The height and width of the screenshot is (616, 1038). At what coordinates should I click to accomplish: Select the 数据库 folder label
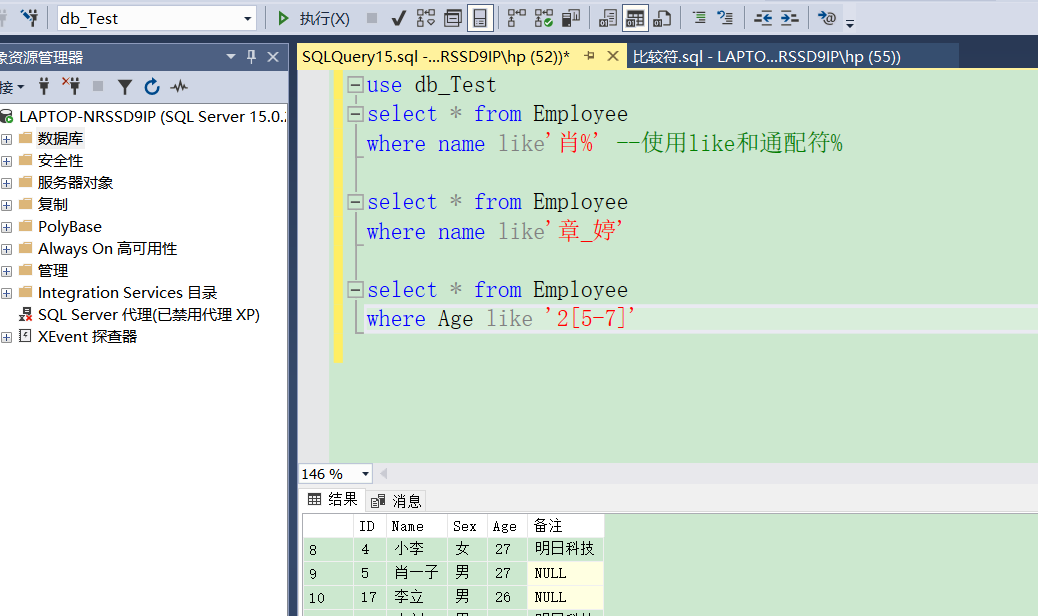coord(60,138)
